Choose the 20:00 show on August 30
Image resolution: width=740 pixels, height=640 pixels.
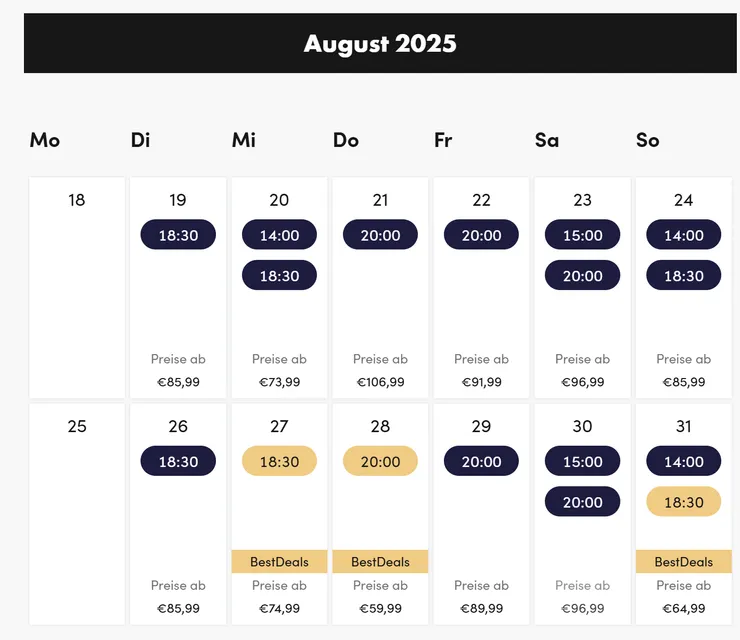(582, 502)
